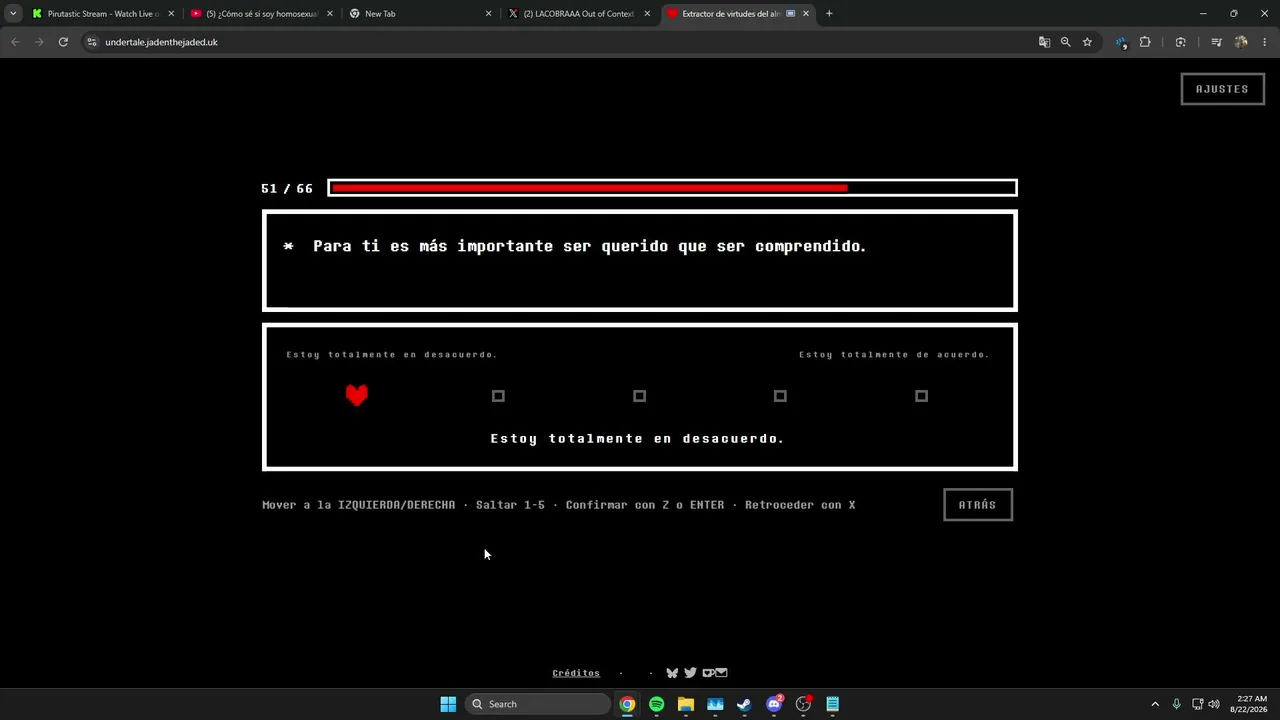The height and width of the screenshot is (720, 1280).
Task: Open the Créditos link
Action: click(x=576, y=673)
